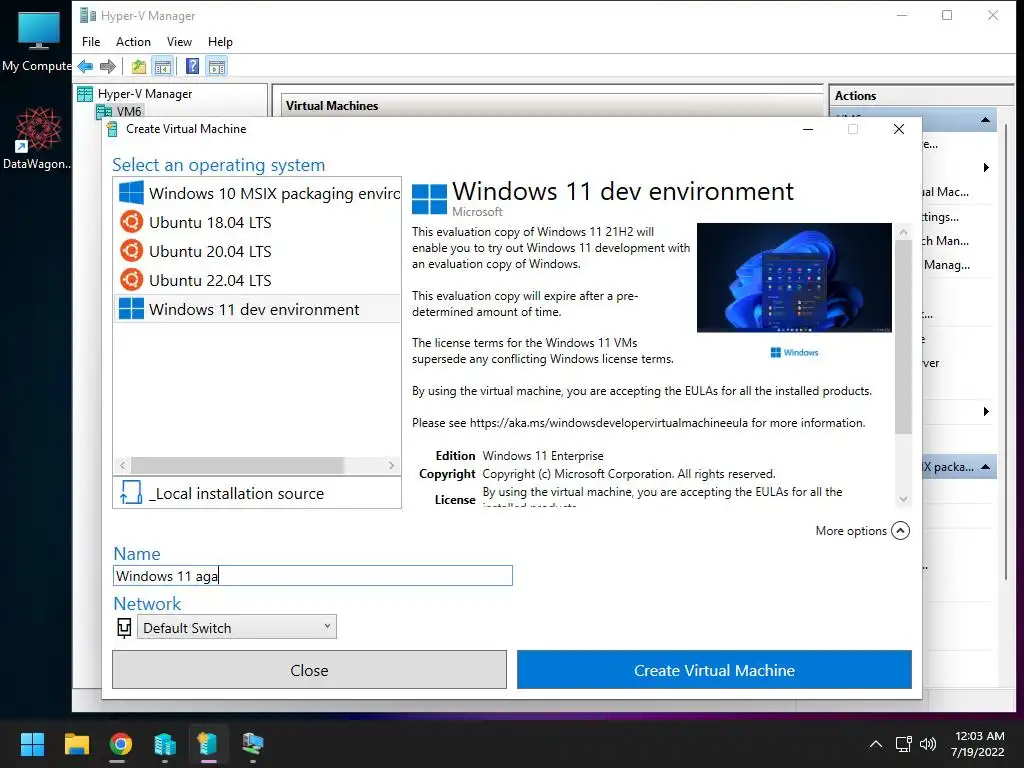Show hidden system tray icons
Image resolution: width=1024 pixels, height=768 pixels.
[876, 744]
